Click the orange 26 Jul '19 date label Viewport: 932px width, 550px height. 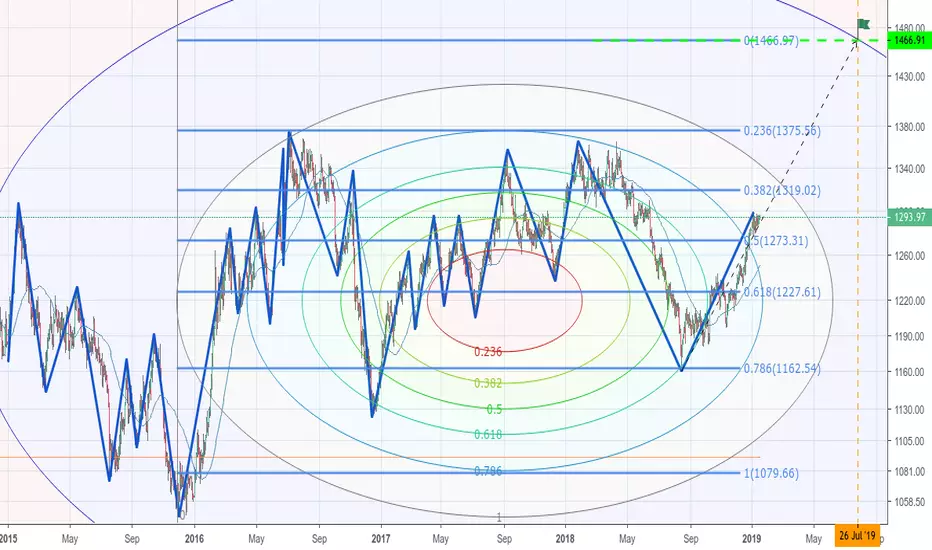(x=857, y=536)
